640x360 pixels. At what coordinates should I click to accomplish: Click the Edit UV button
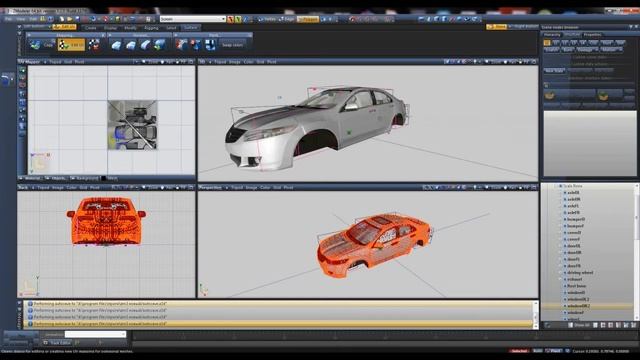tap(71, 45)
